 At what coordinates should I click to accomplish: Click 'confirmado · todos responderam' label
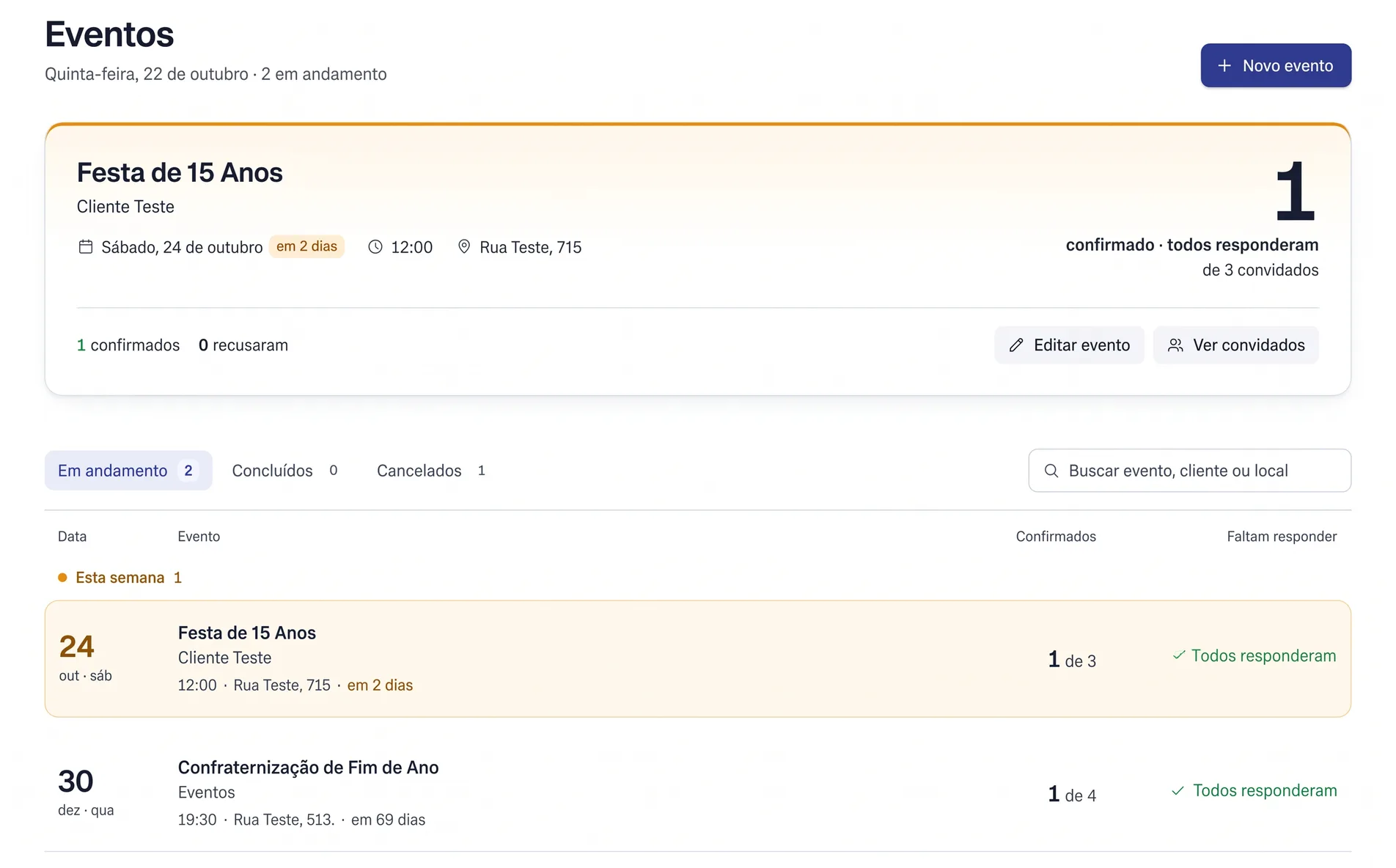point(1192,245)
